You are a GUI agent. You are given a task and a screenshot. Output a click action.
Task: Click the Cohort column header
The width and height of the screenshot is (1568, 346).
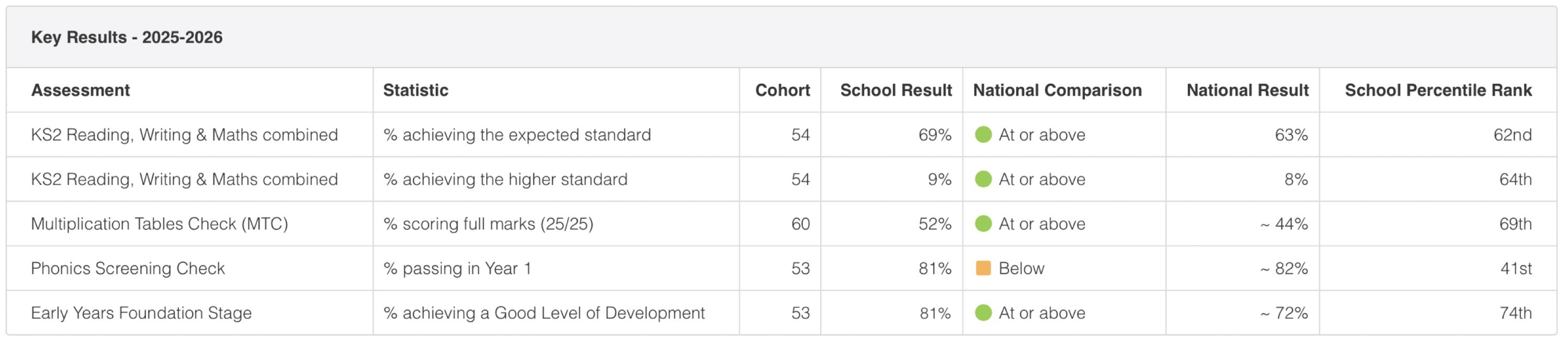pyautogui.click(x=782, y=90)
